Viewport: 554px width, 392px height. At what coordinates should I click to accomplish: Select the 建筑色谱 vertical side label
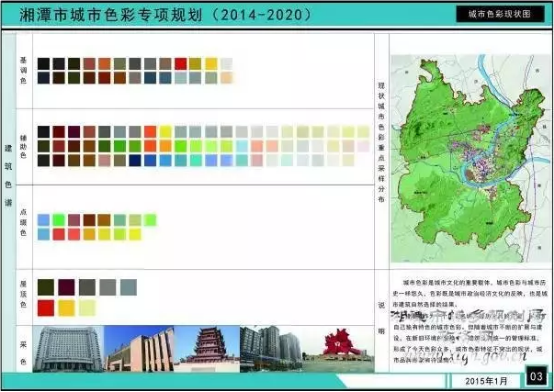pyautogui.click(x=8, y=175)
